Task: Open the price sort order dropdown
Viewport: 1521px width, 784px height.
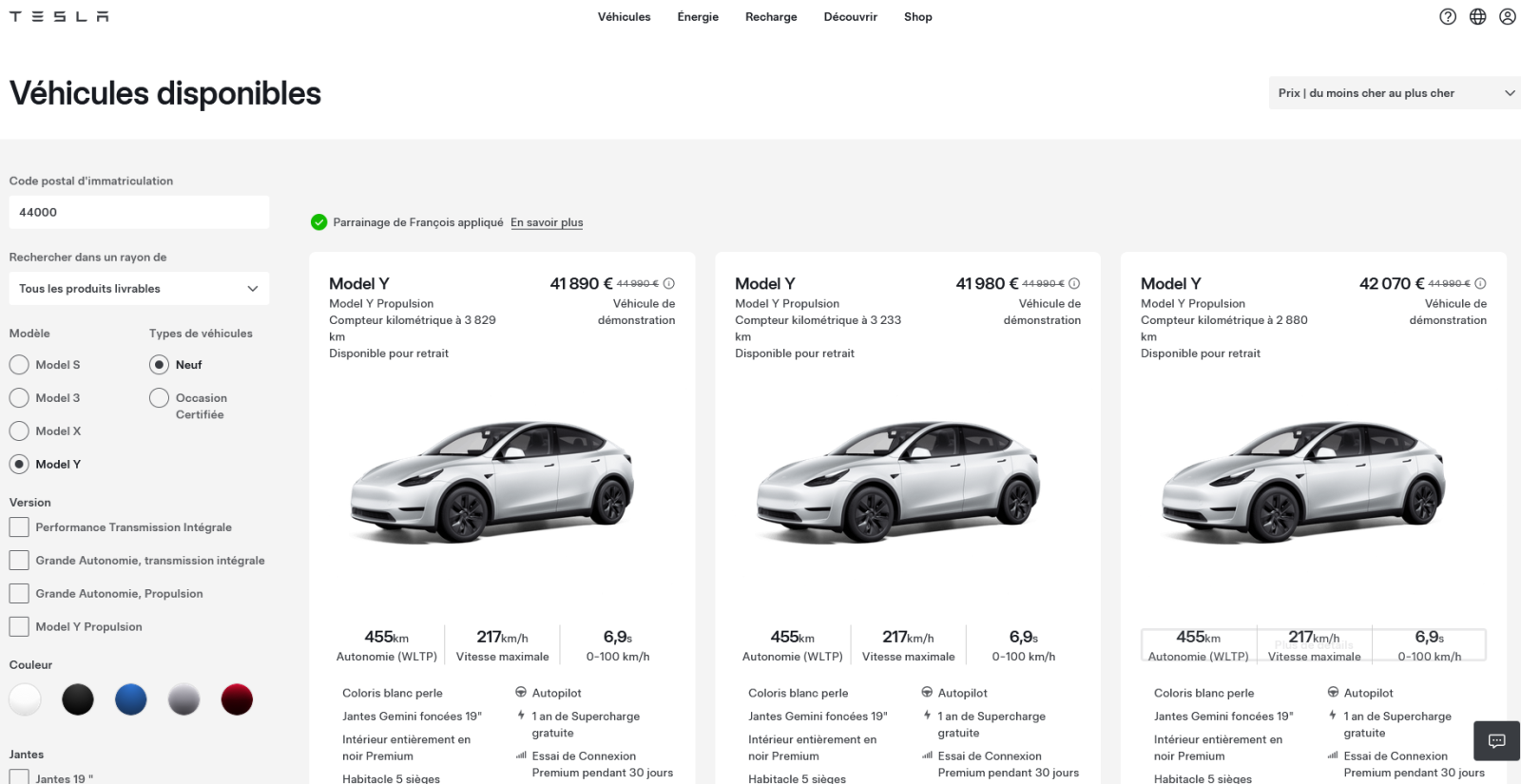Action: (x=1395, y=93)
